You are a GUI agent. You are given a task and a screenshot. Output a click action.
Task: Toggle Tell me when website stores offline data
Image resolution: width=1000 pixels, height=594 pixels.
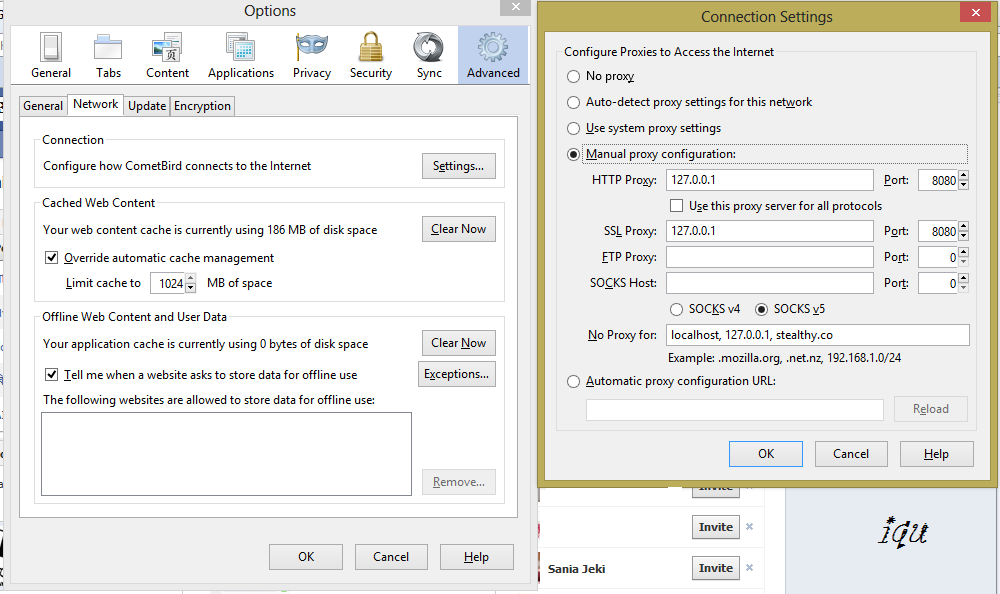(52, 375)
